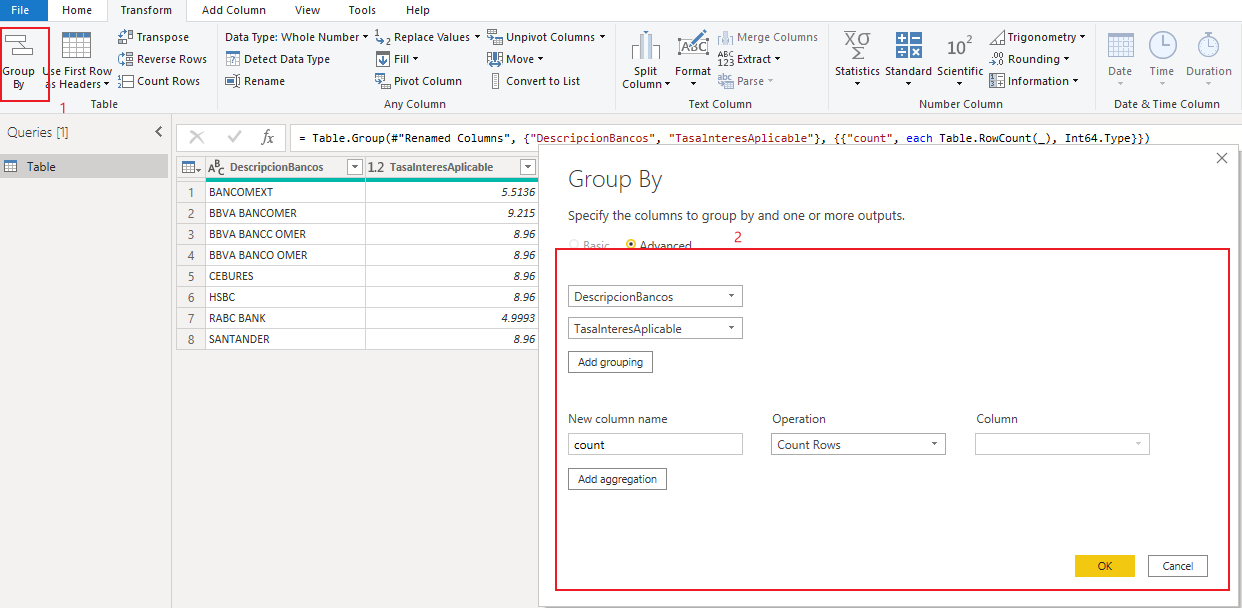Open the Scientific operations tool

point(960,61)
